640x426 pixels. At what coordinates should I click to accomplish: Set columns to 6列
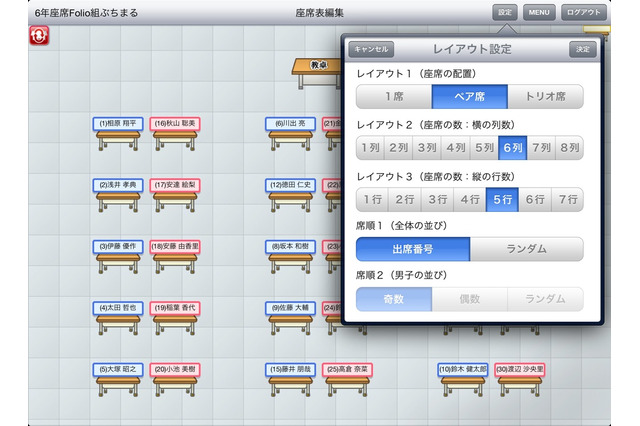513,148
